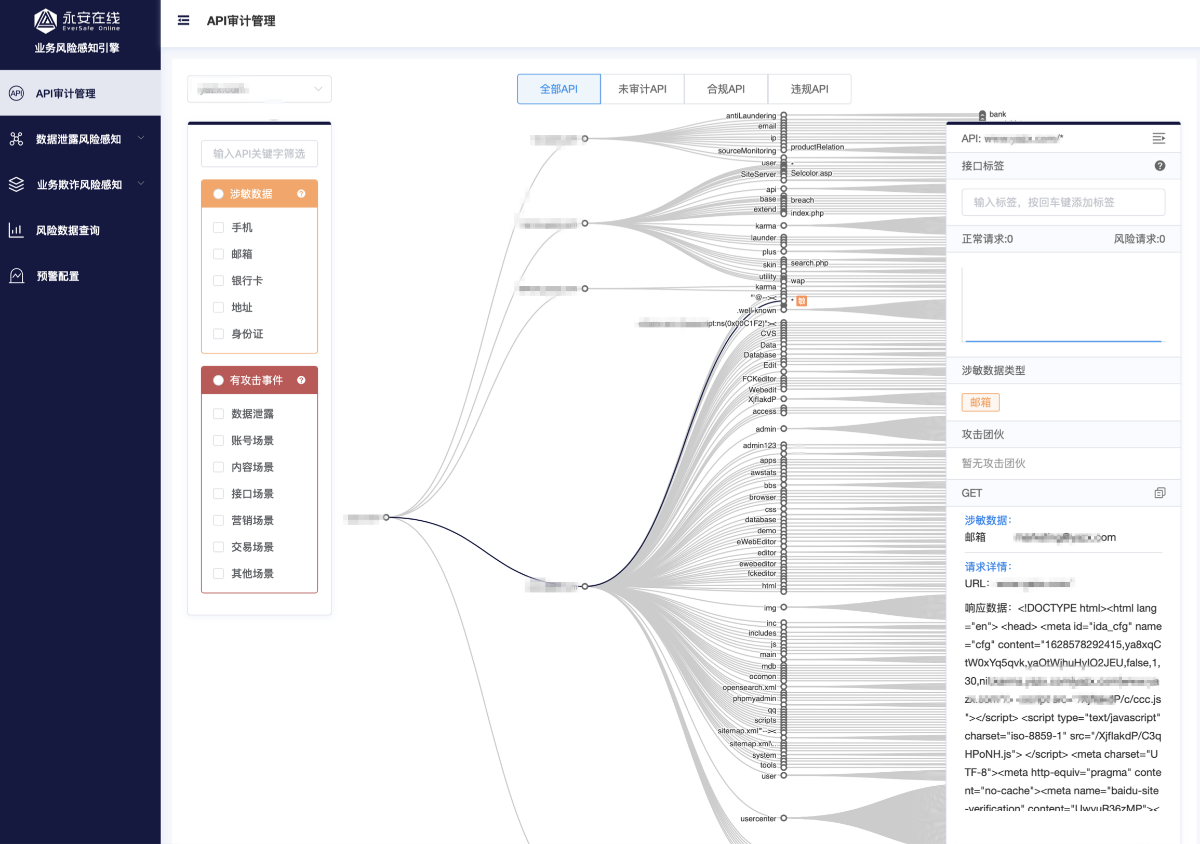Click the wap leaf node
This screenshot has width=1200, height=844.
pos(798,281)
